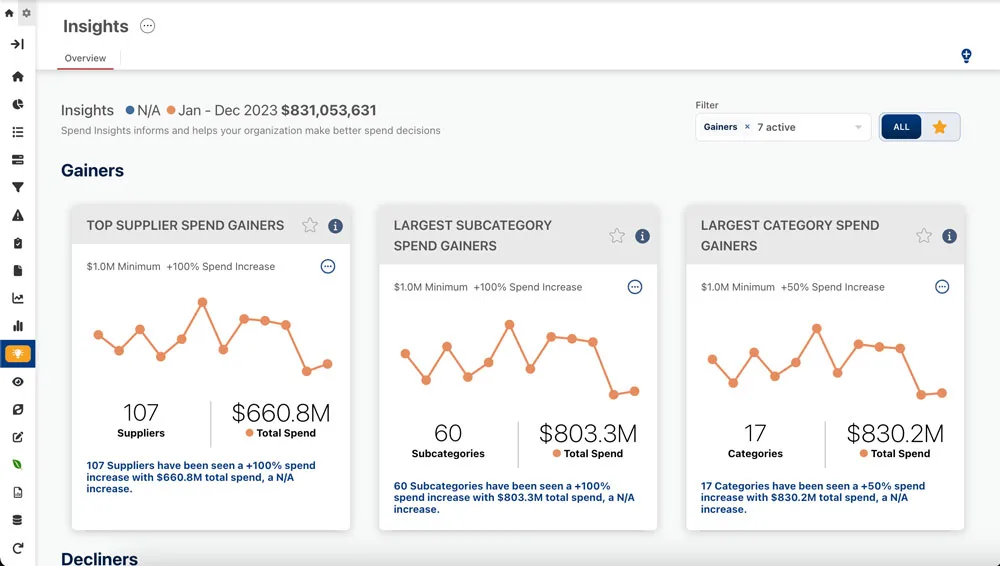The width and height of the screenshot is (1000, 566).
Task: Open the database stack sidebar icon
Action: point(18,520)
